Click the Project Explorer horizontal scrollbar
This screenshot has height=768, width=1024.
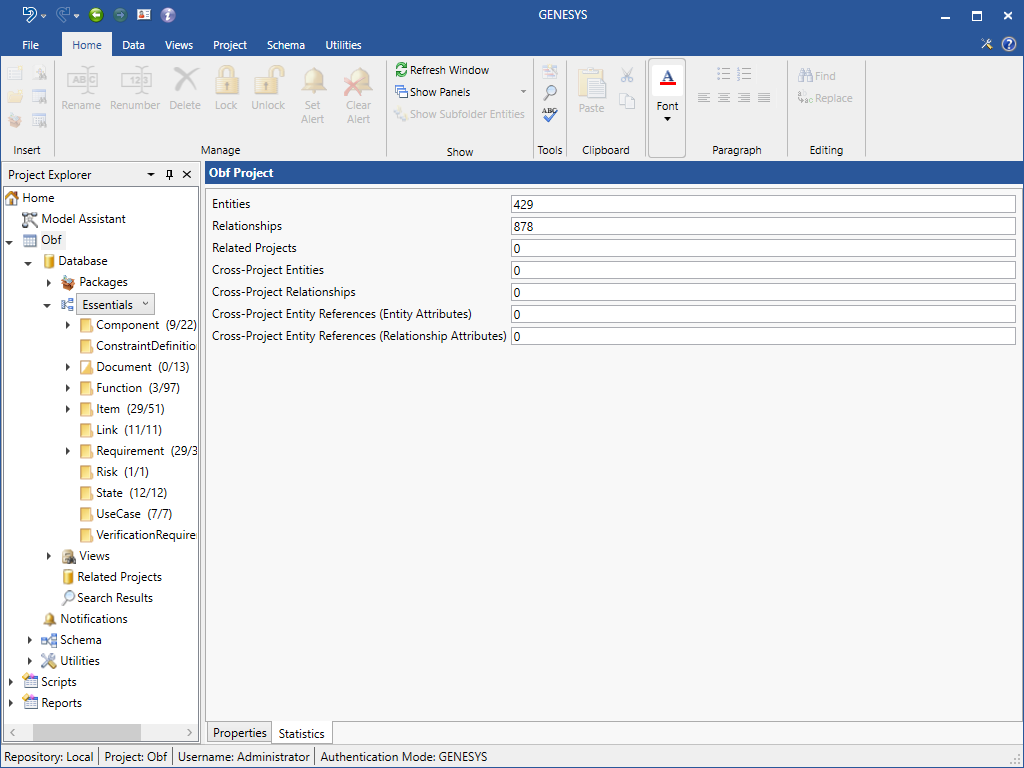[87, 733]
